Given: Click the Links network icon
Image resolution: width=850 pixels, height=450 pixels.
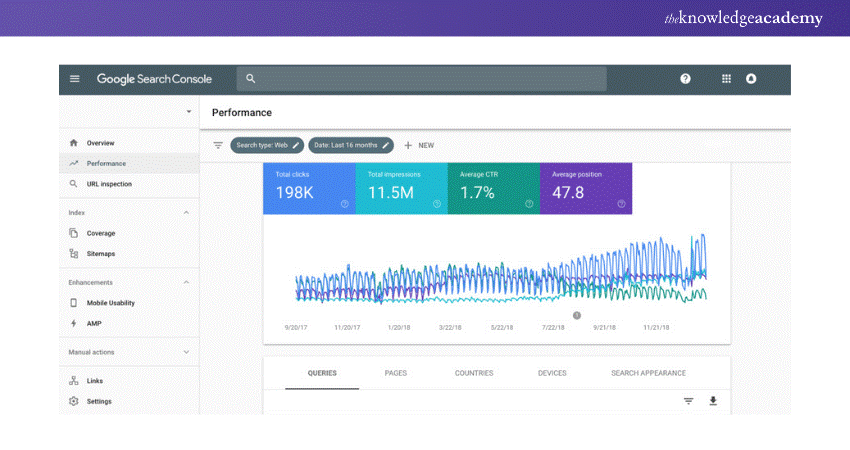Looking at the screenshot, I should coord(74,381).
